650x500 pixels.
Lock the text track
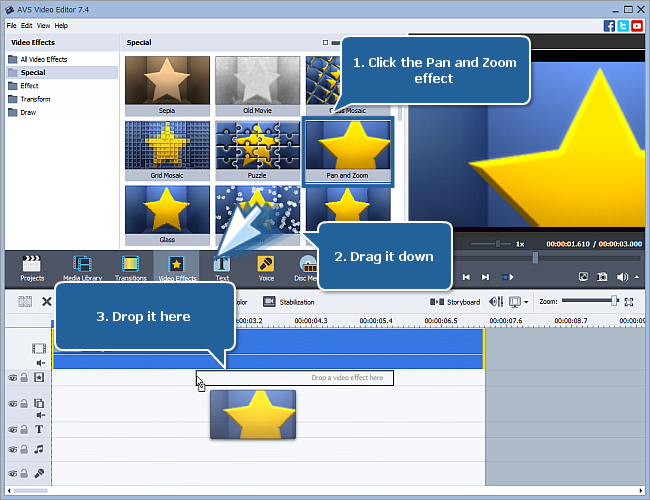point(24,429)
